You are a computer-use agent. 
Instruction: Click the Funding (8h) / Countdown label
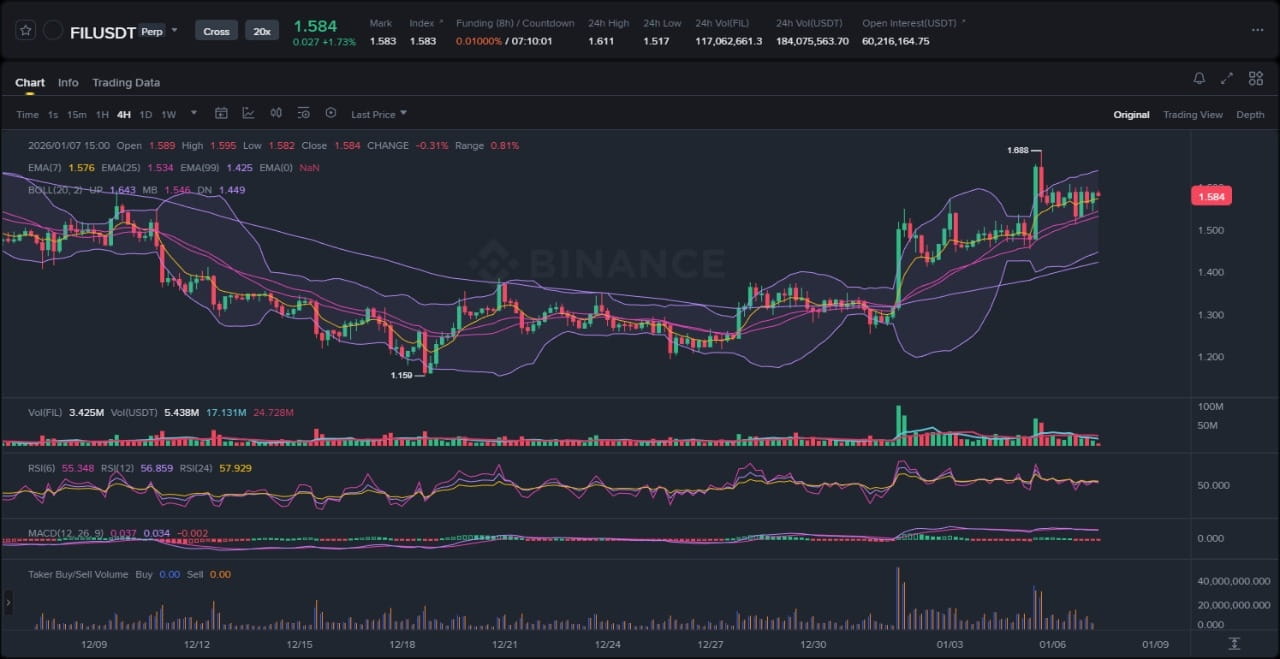pyautogui.click(x=515, y=23)
